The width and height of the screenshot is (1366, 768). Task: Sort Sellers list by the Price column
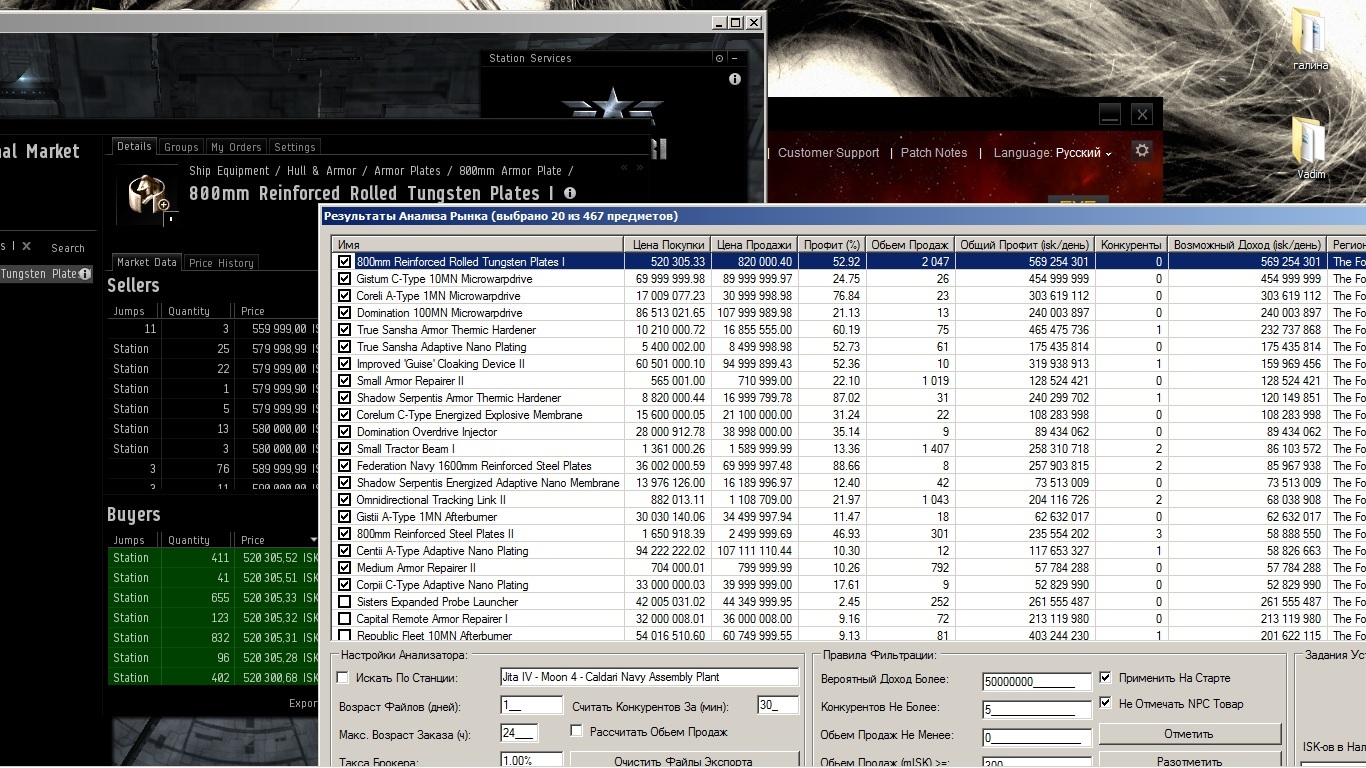[x=254, y=311]
